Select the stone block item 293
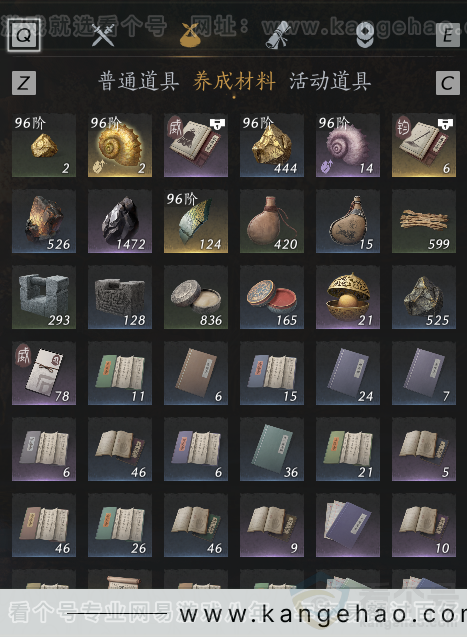This screenshot has height=638, width=467. (44, 297)
